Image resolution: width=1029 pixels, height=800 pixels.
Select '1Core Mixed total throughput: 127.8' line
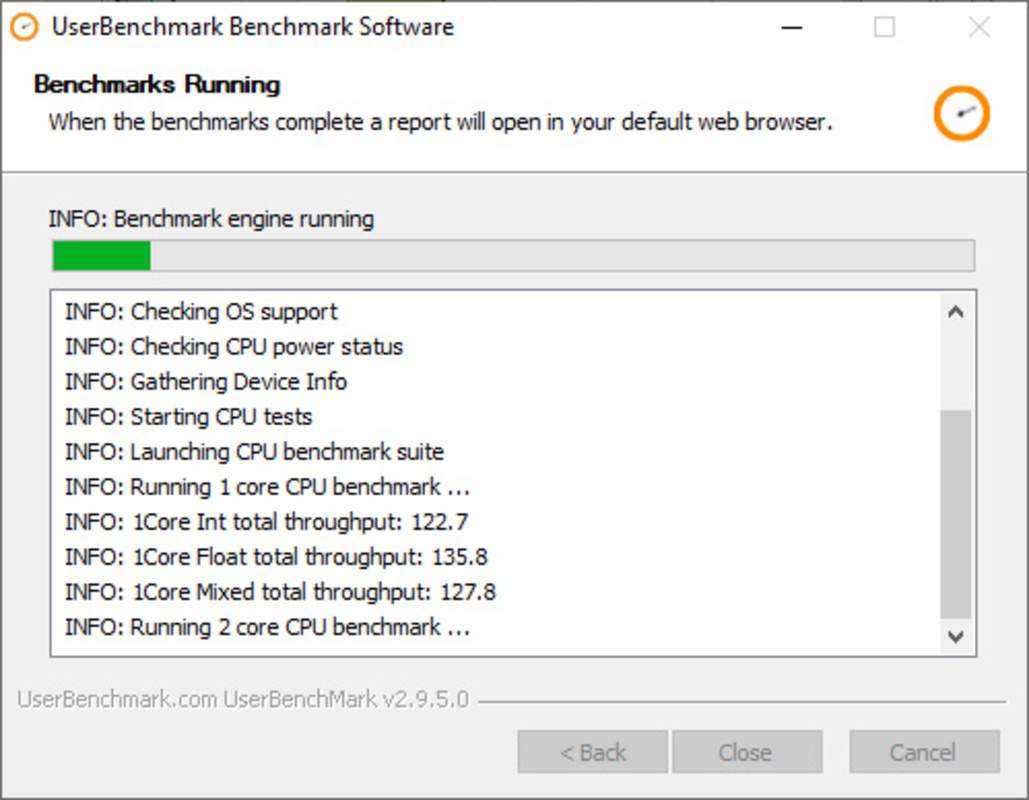(x=280, y=592)
